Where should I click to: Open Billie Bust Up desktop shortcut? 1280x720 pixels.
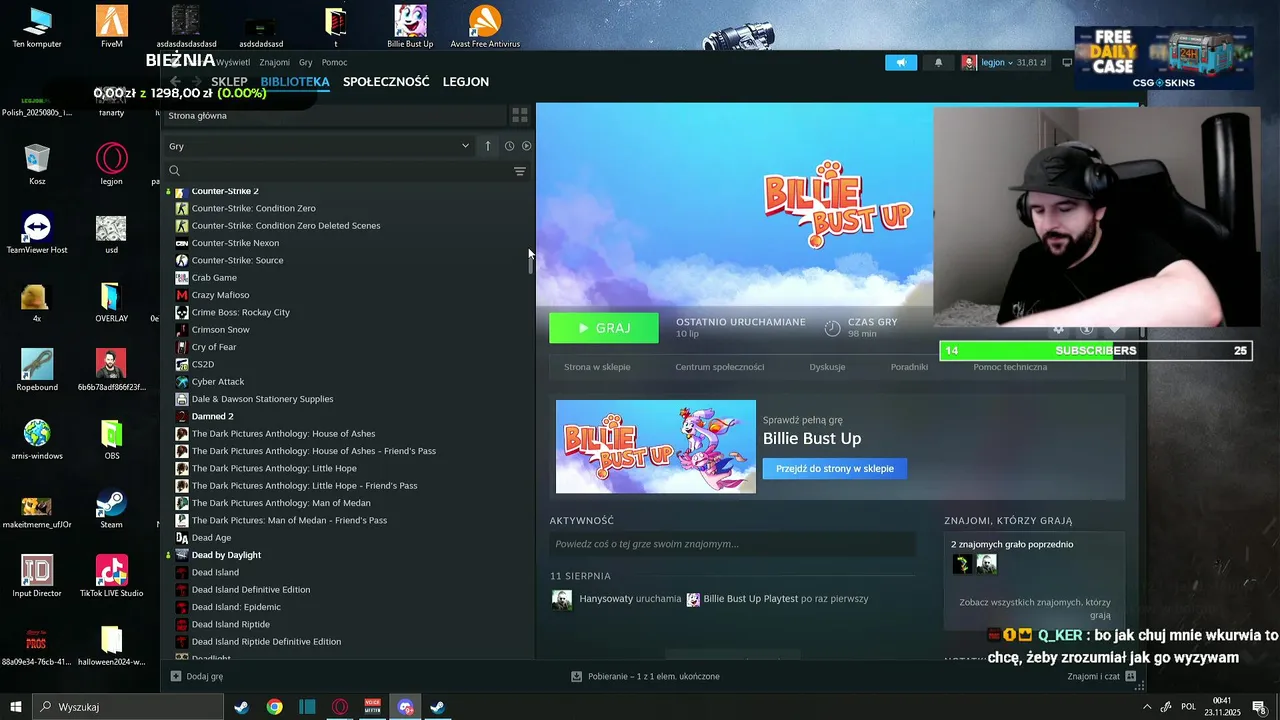pos(410,27)
